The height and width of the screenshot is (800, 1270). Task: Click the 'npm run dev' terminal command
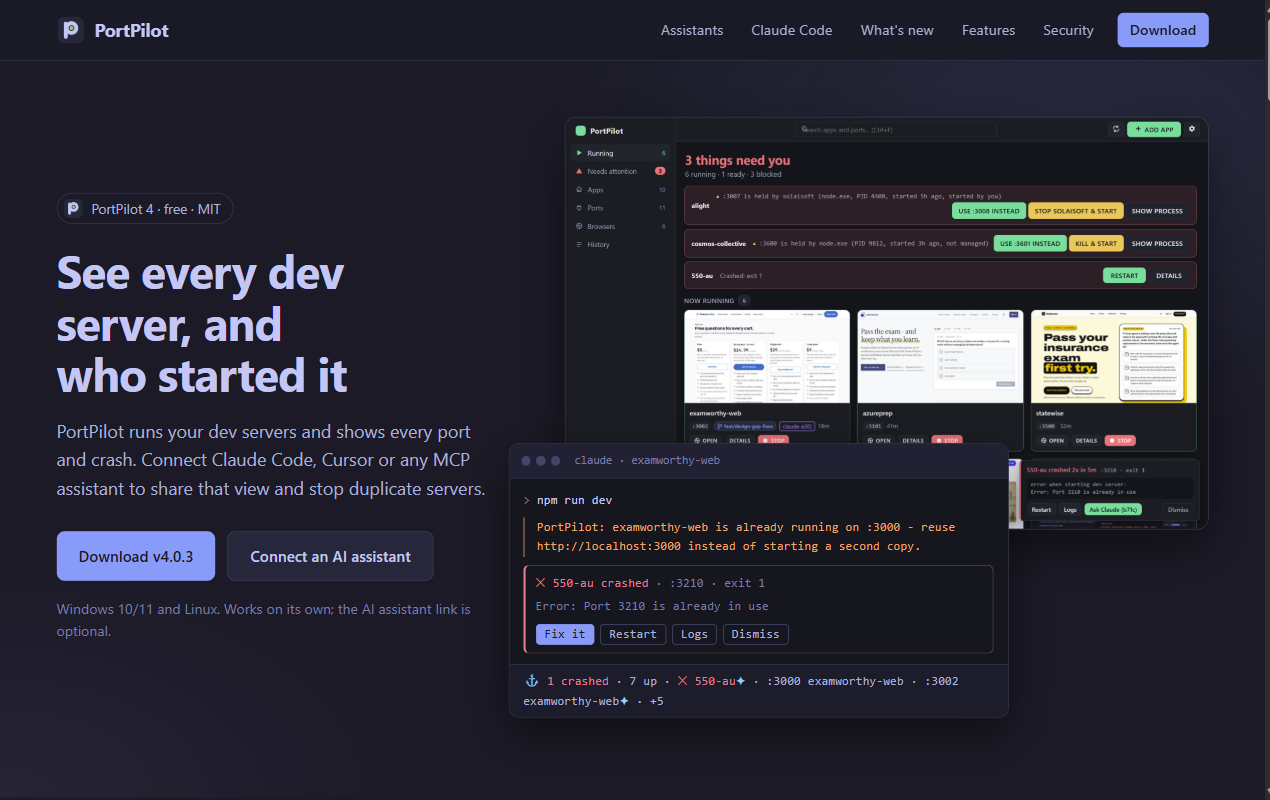(x=574, y=500)
